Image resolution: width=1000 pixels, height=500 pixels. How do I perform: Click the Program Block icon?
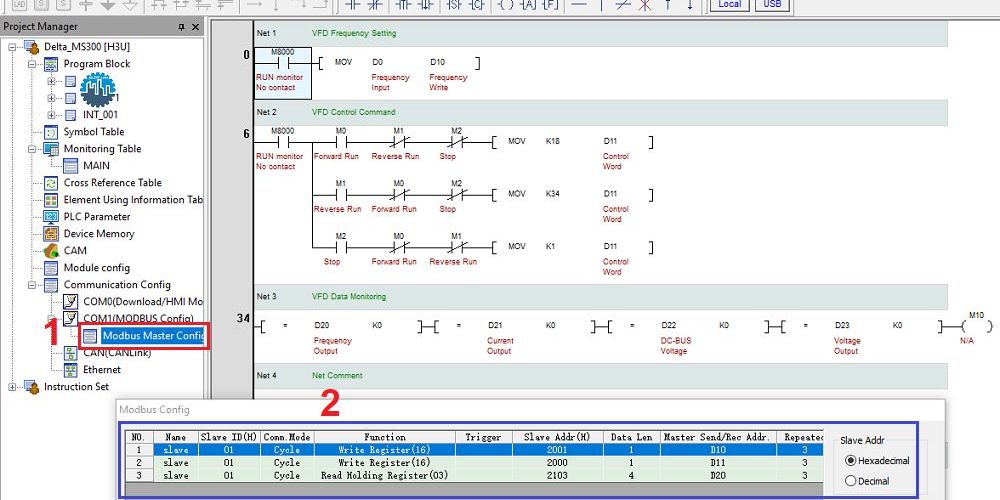point(51,64)
